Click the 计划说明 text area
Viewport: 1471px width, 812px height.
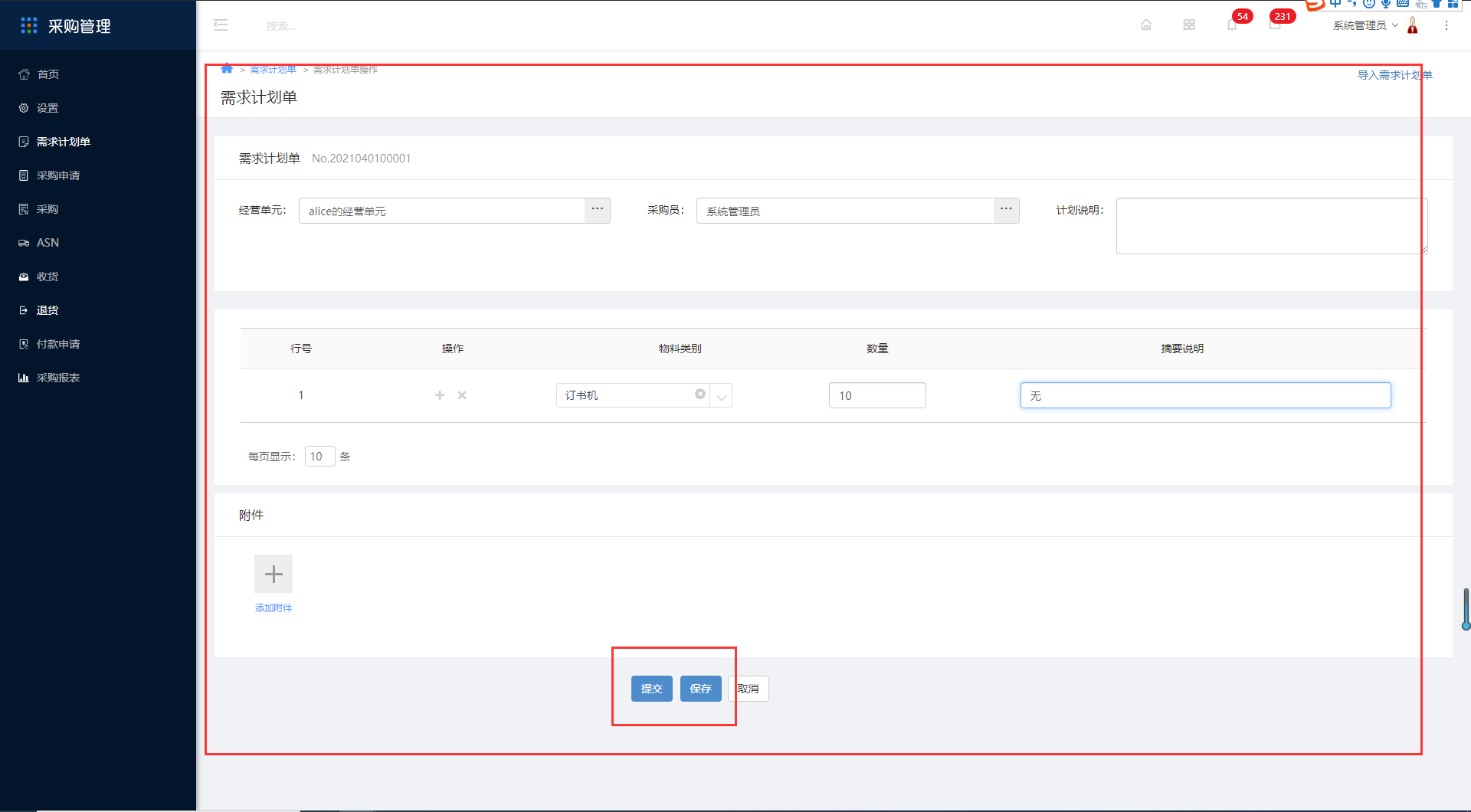pos(1272,226)
